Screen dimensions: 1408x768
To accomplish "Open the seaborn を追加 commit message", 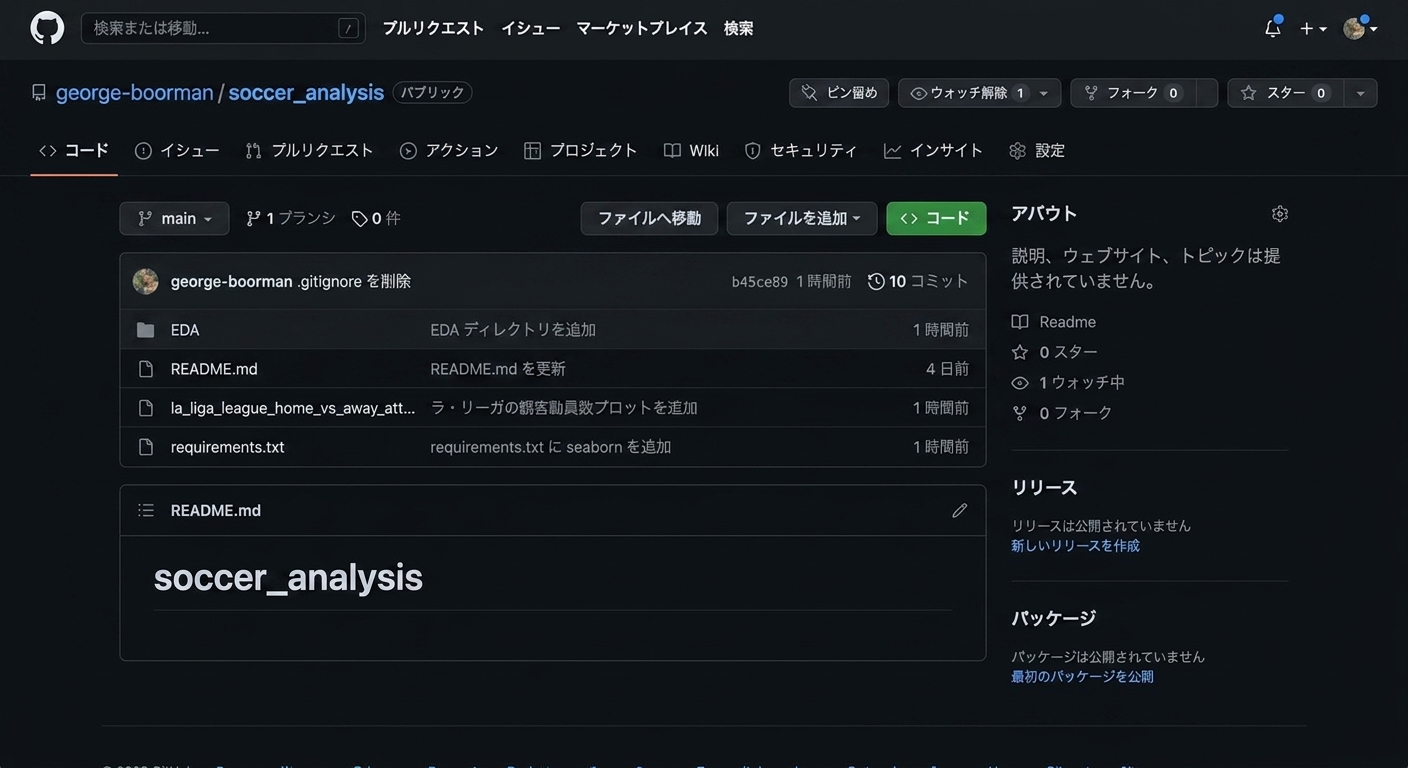I will point(551,447).
